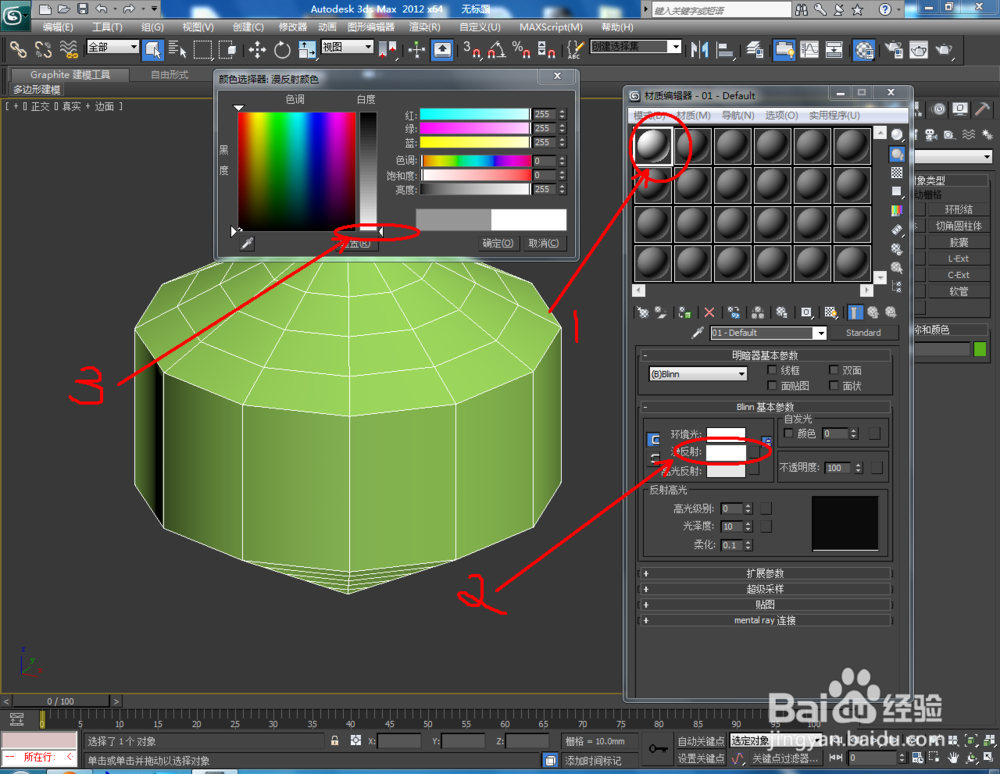The image size is (1000, 774).
Task: Toggle the Angle Snap icon
Action: (x=497, y=49)
